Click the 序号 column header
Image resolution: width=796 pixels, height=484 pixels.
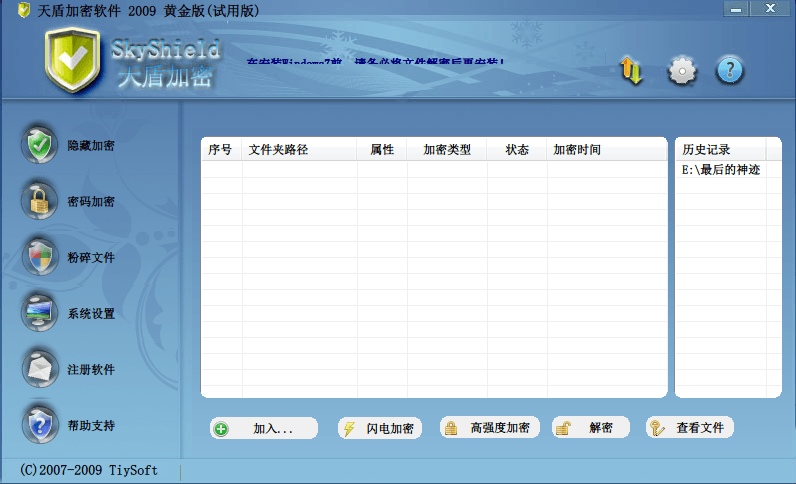(x=221, y=150)
